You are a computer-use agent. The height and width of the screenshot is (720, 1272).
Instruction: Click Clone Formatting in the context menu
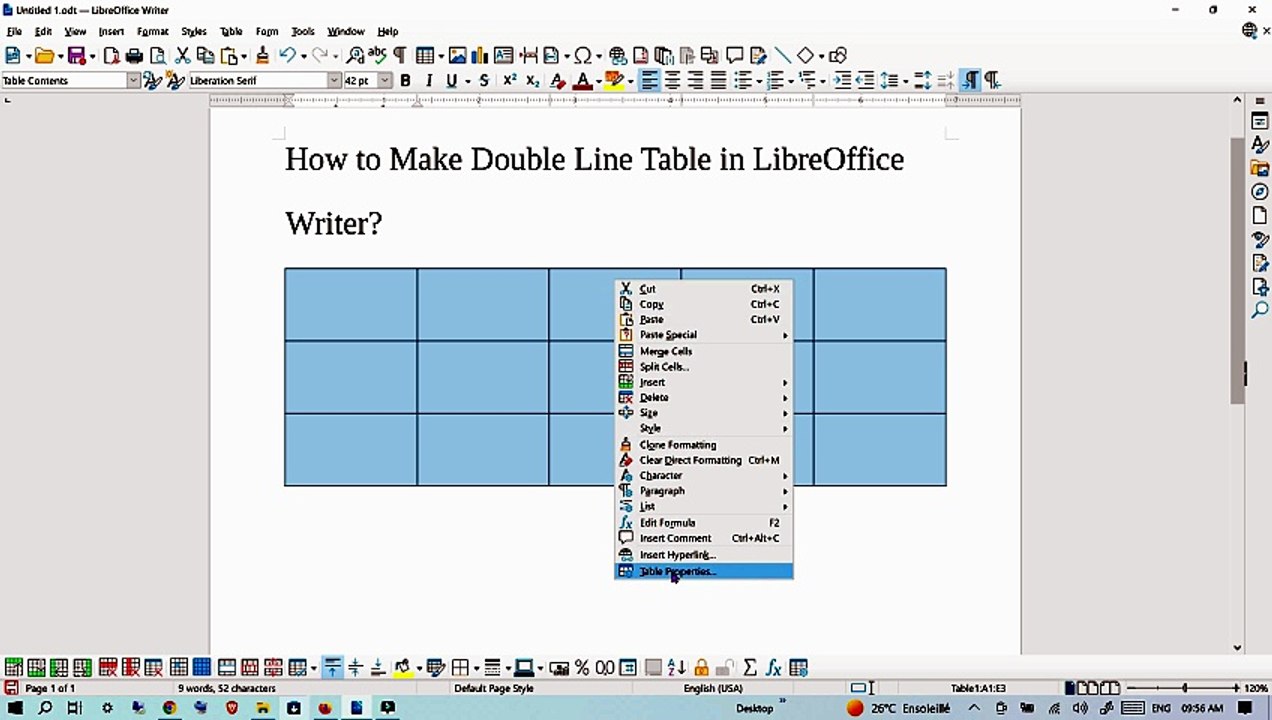coord(703,445)
